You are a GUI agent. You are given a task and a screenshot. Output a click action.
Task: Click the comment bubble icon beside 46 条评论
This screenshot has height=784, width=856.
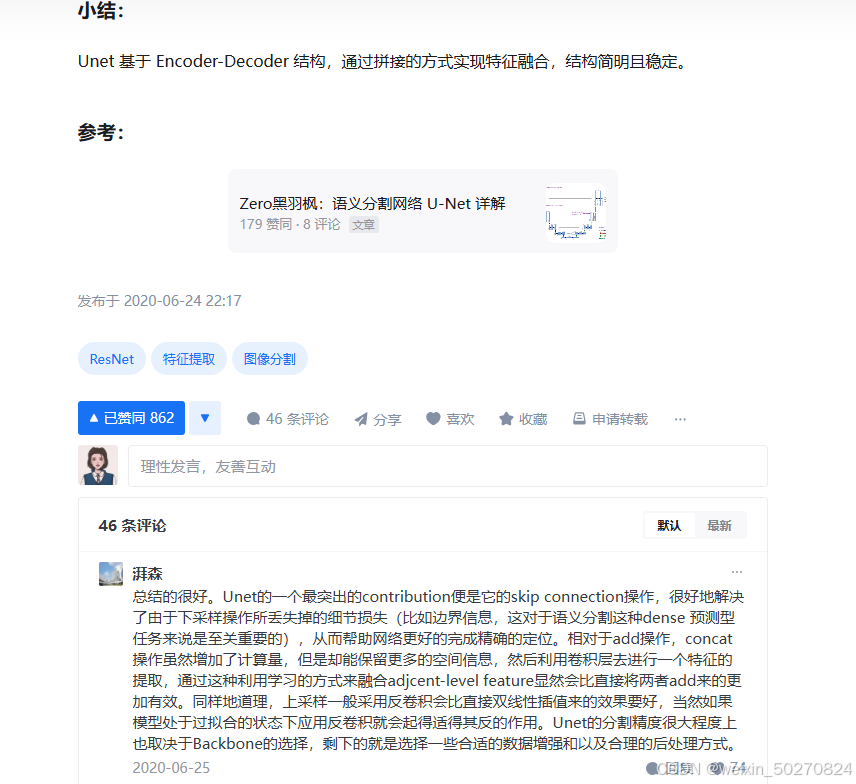click(x=253, y=419)
